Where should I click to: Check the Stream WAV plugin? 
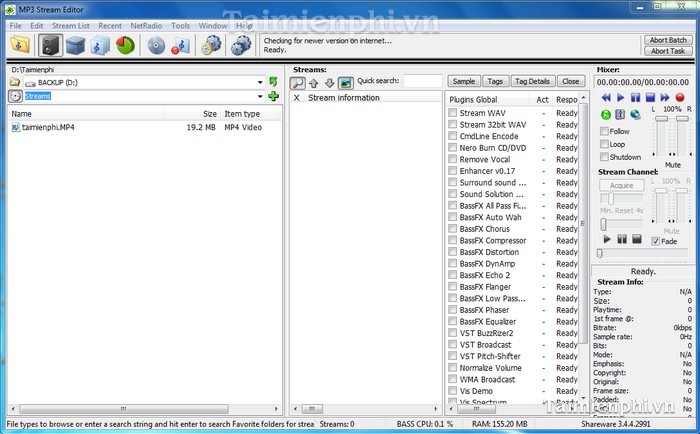coord(453,113)
